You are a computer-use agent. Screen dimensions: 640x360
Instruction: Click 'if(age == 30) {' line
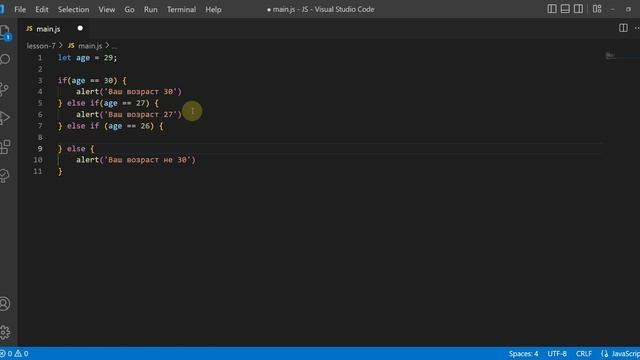tap(92, 80)
